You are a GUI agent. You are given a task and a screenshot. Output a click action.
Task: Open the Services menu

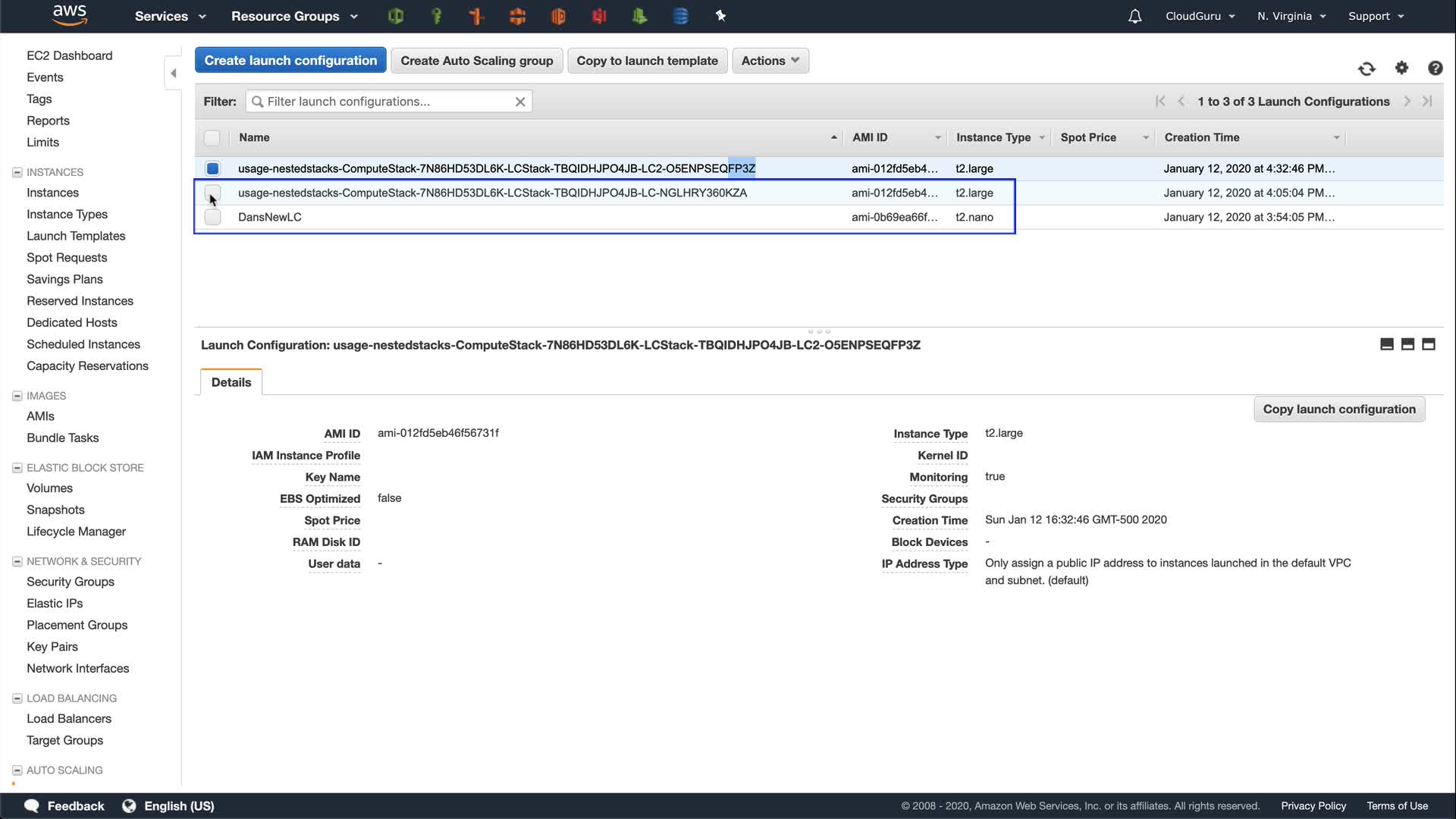pyautogui.click(x=170, y=16)
